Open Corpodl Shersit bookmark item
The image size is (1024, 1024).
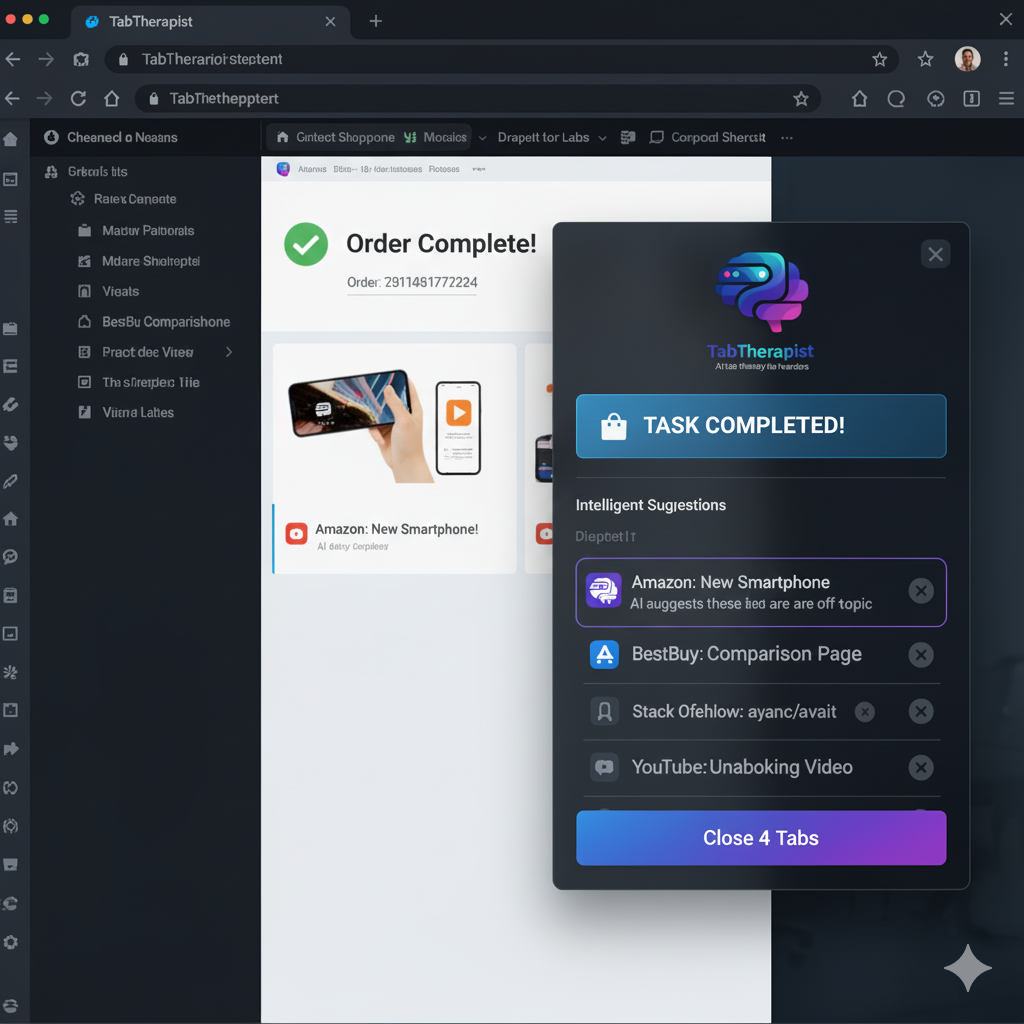(x=707, y=138)
